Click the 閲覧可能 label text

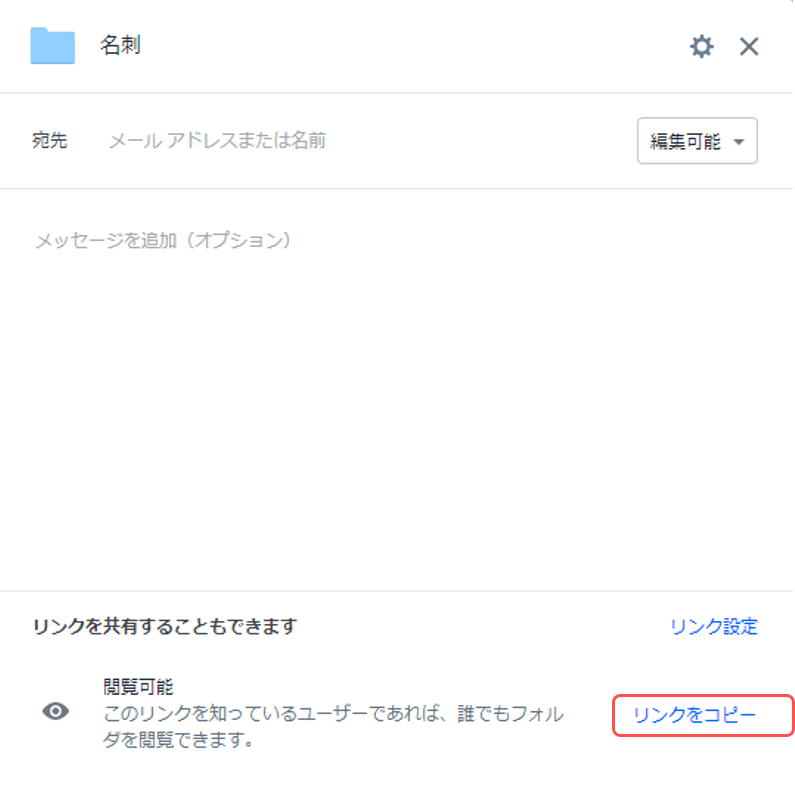point(138,687)
